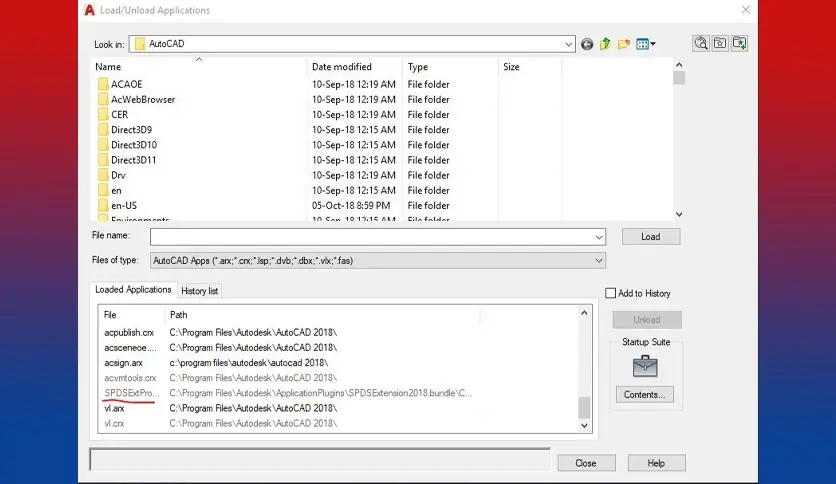Expand the File name dropdown arrow
The width and height of the screenshot is (836, 484).
click(599, 237)
